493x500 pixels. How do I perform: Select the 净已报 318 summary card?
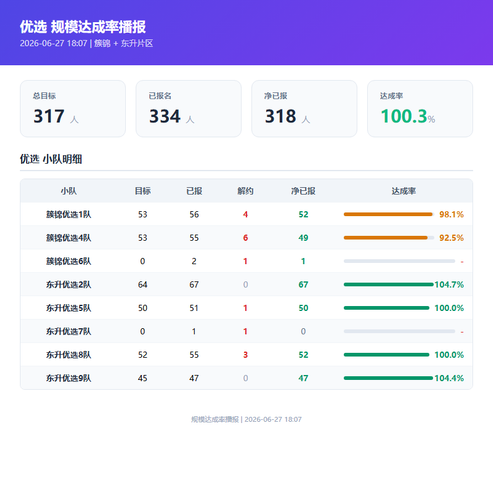pos(304,108)
